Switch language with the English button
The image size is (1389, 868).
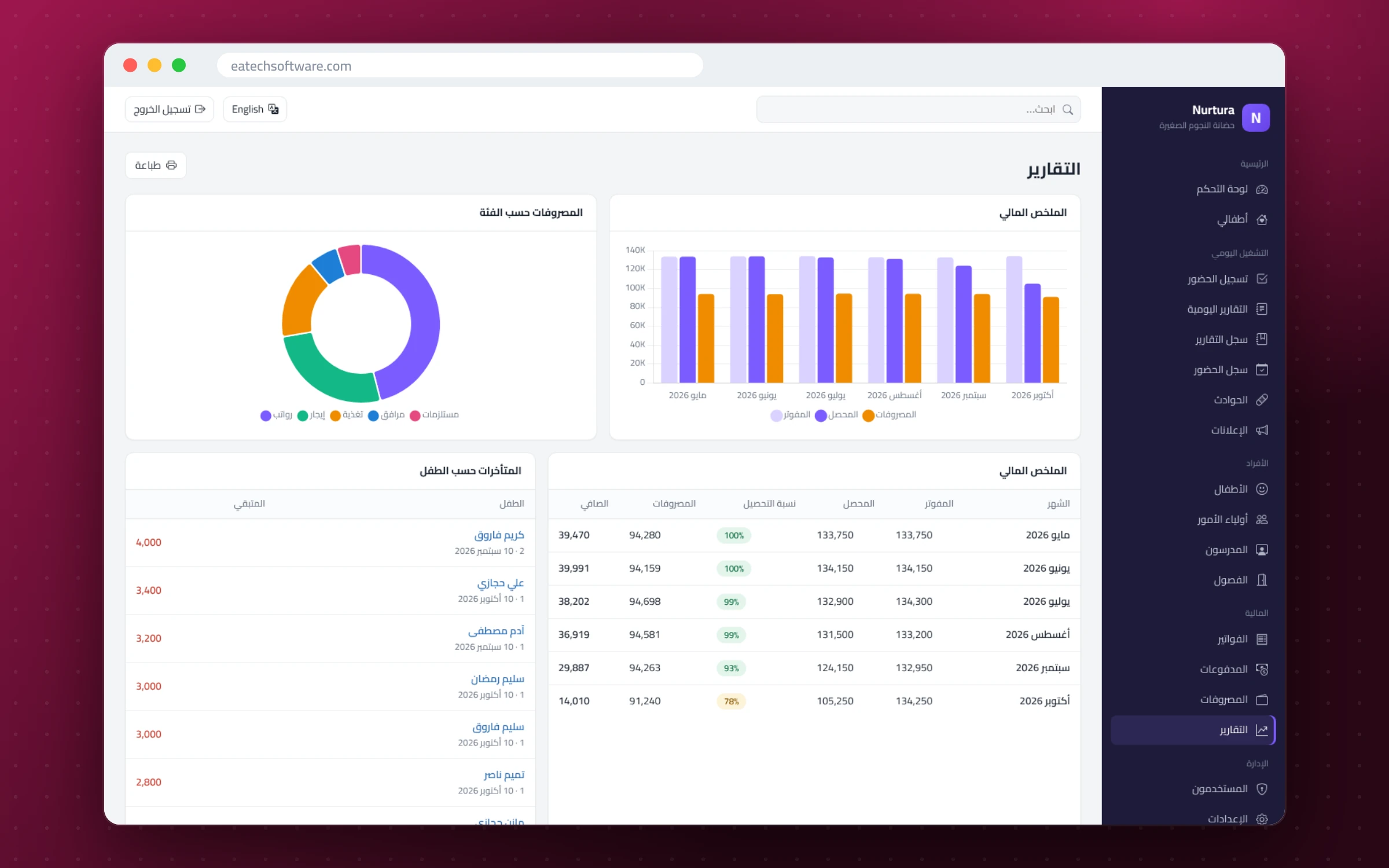tap(255, 109)
